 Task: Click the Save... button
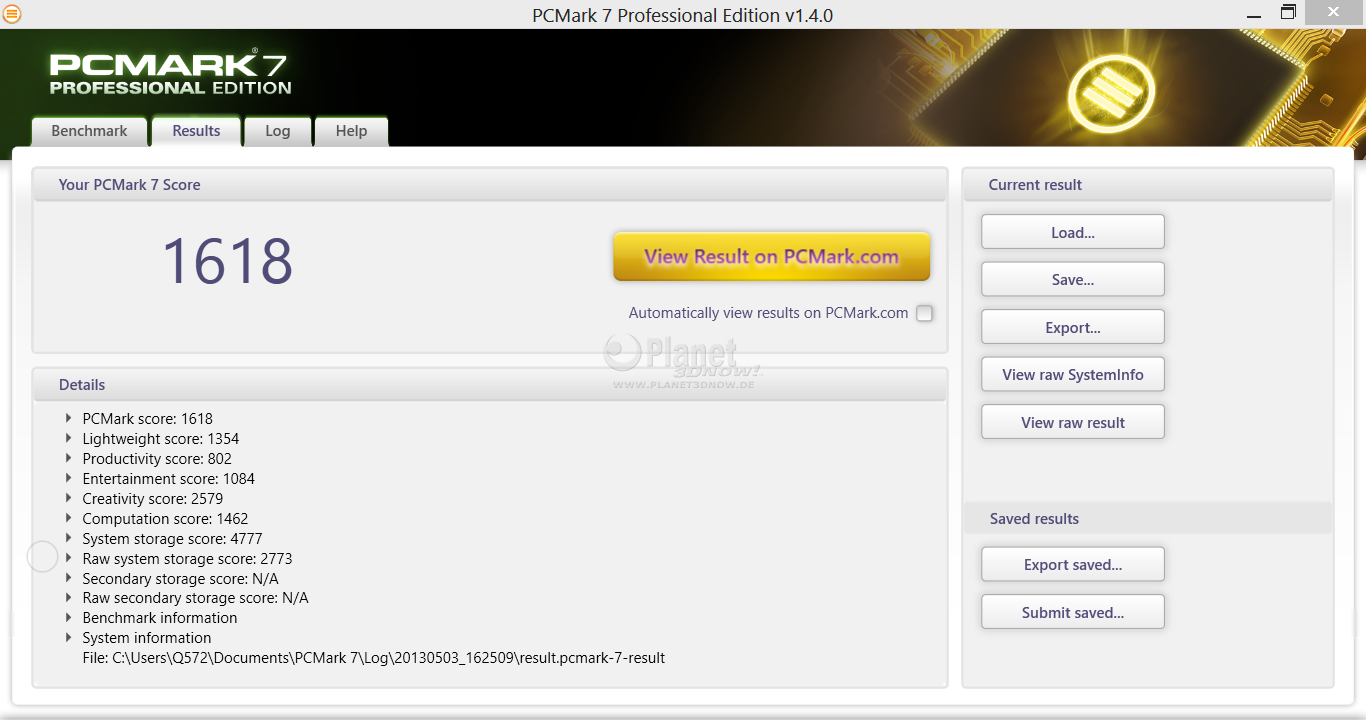tap(1073, 280)
